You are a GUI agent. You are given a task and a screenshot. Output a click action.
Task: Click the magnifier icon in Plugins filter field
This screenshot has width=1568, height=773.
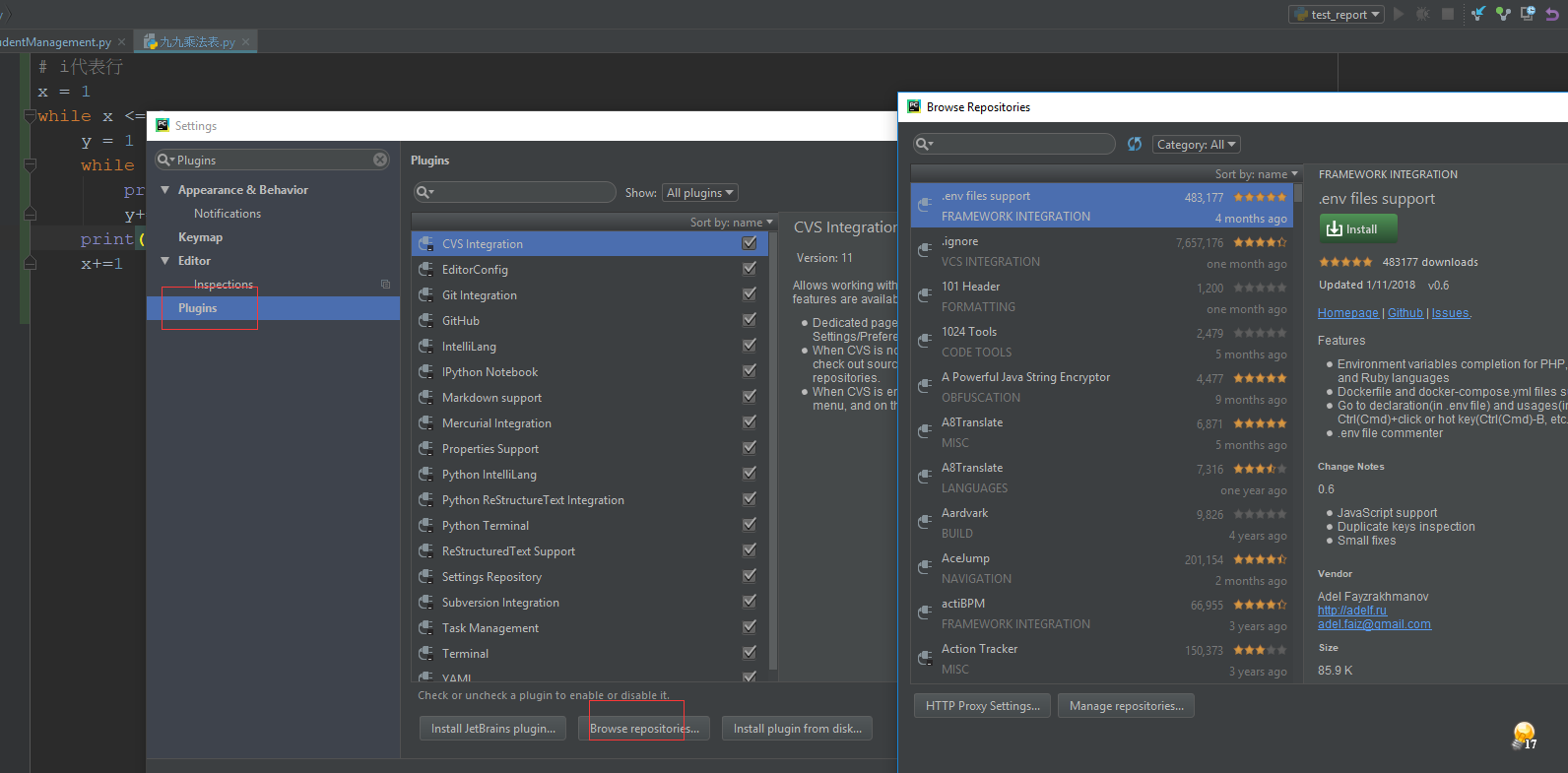click(425, 192)
